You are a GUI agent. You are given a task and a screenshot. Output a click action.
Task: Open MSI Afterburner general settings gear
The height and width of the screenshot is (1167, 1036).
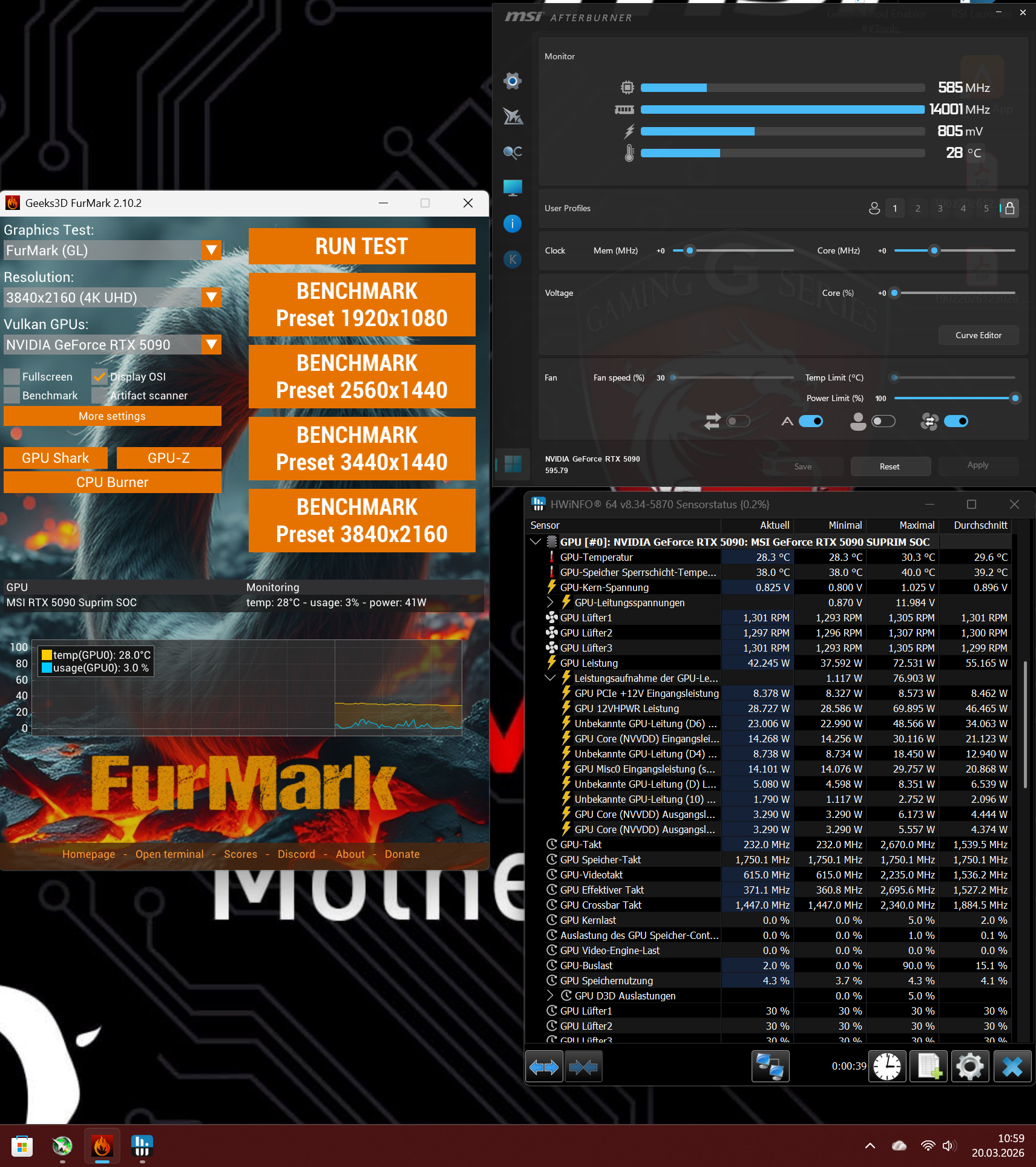pos(513,80)
